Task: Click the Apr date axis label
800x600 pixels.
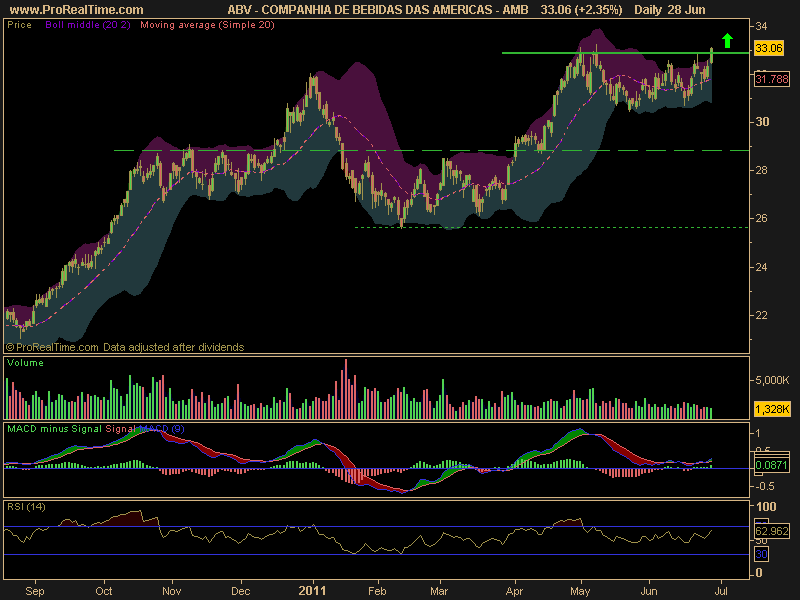Action: click(x=514, y=591)
